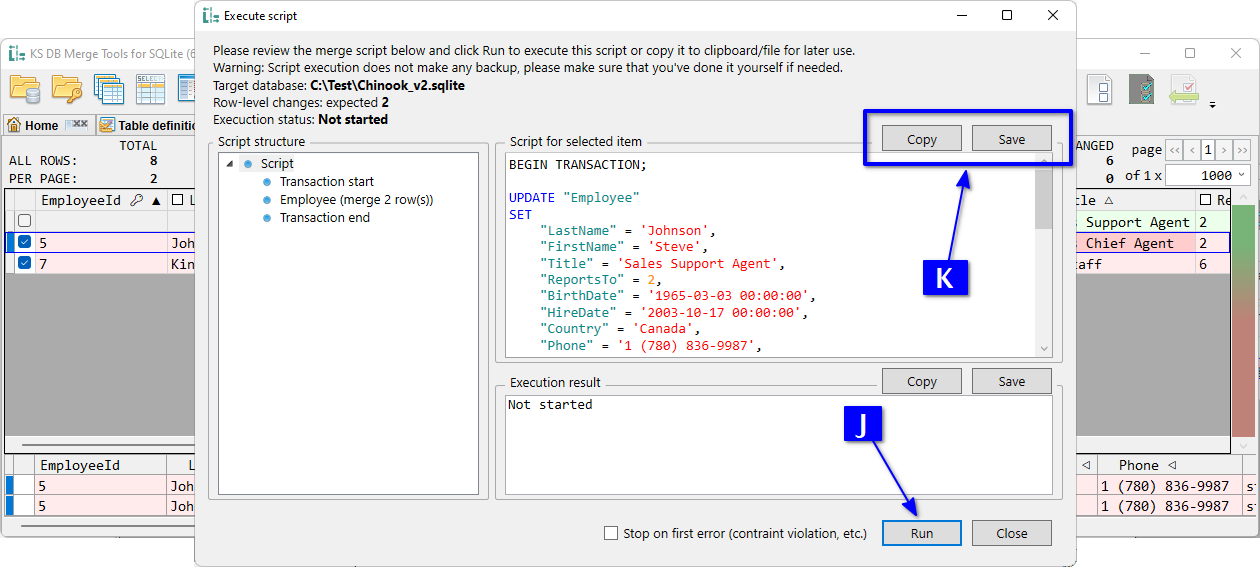The width and height of the screenshot is (1260, 567).
Task: Open the rows per page 1000 dropdown
Action: (1242, 175)
